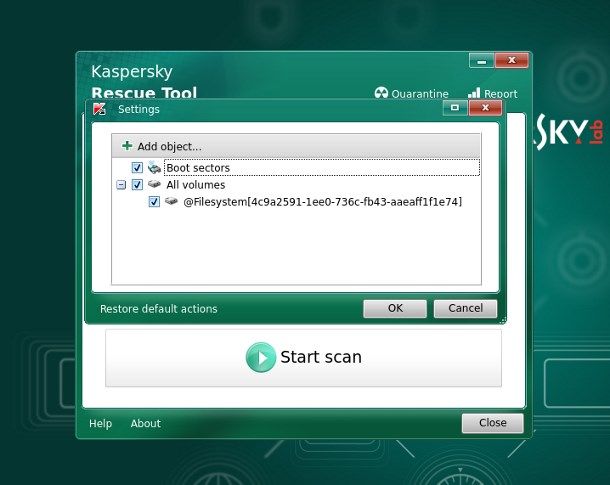This screenshot has width=610, height=485.
Task: Open Add object... in the toolbar
Action: click(x=162, y=146)
